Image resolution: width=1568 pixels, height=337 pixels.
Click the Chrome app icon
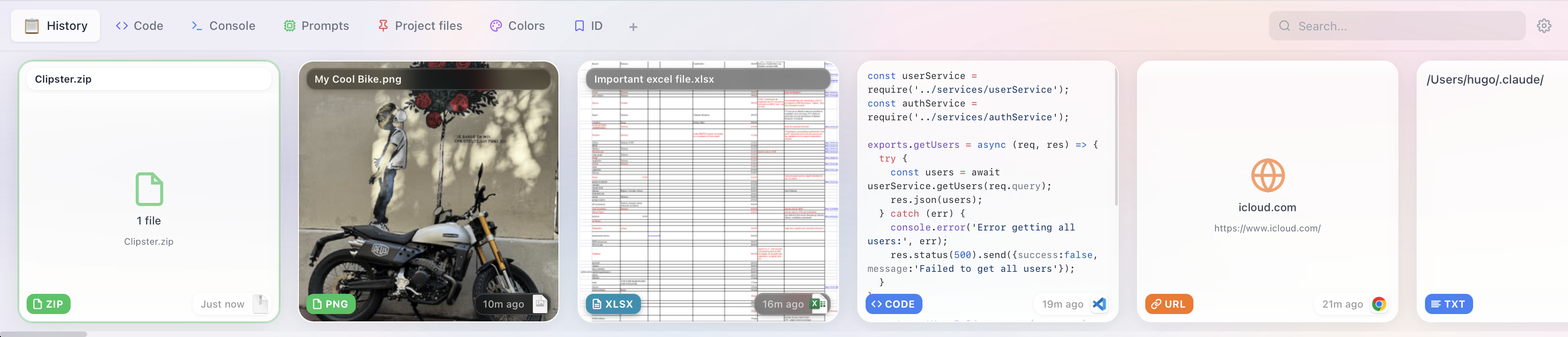(x=1378, y=303)
